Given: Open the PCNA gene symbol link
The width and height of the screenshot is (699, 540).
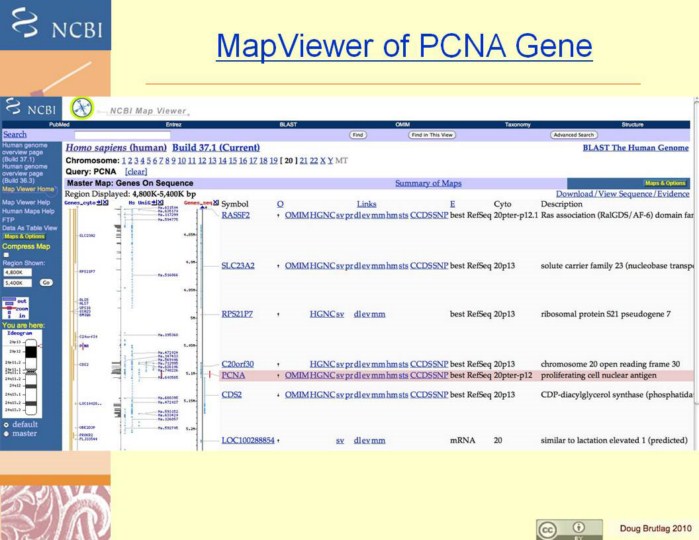Looking at the screenshot, I should (x=232, y=376).
